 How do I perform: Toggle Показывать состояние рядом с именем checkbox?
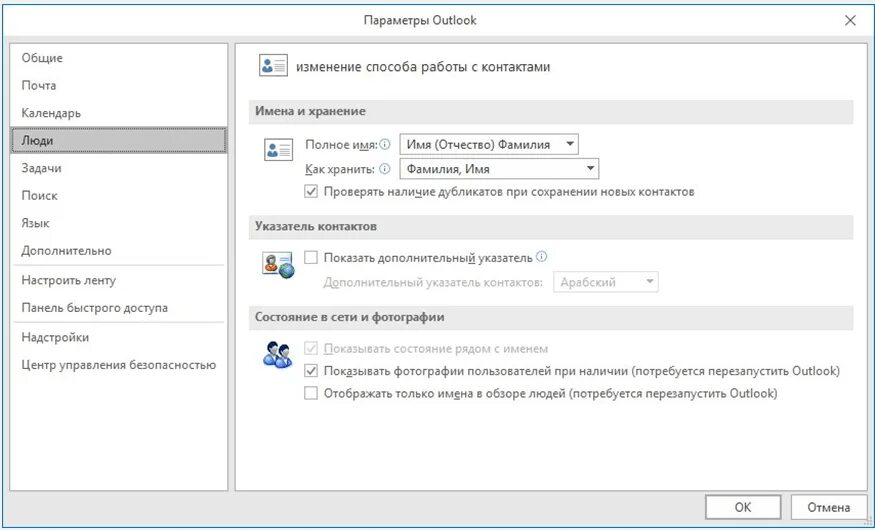point(311,349)
